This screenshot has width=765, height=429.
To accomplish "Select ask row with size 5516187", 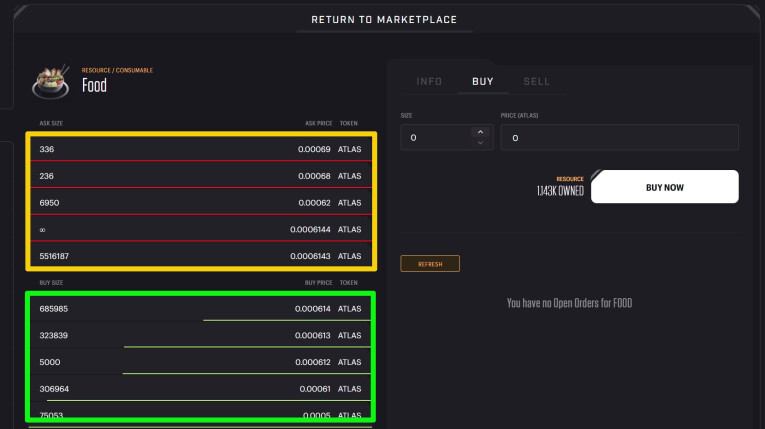I will [201, 256].
